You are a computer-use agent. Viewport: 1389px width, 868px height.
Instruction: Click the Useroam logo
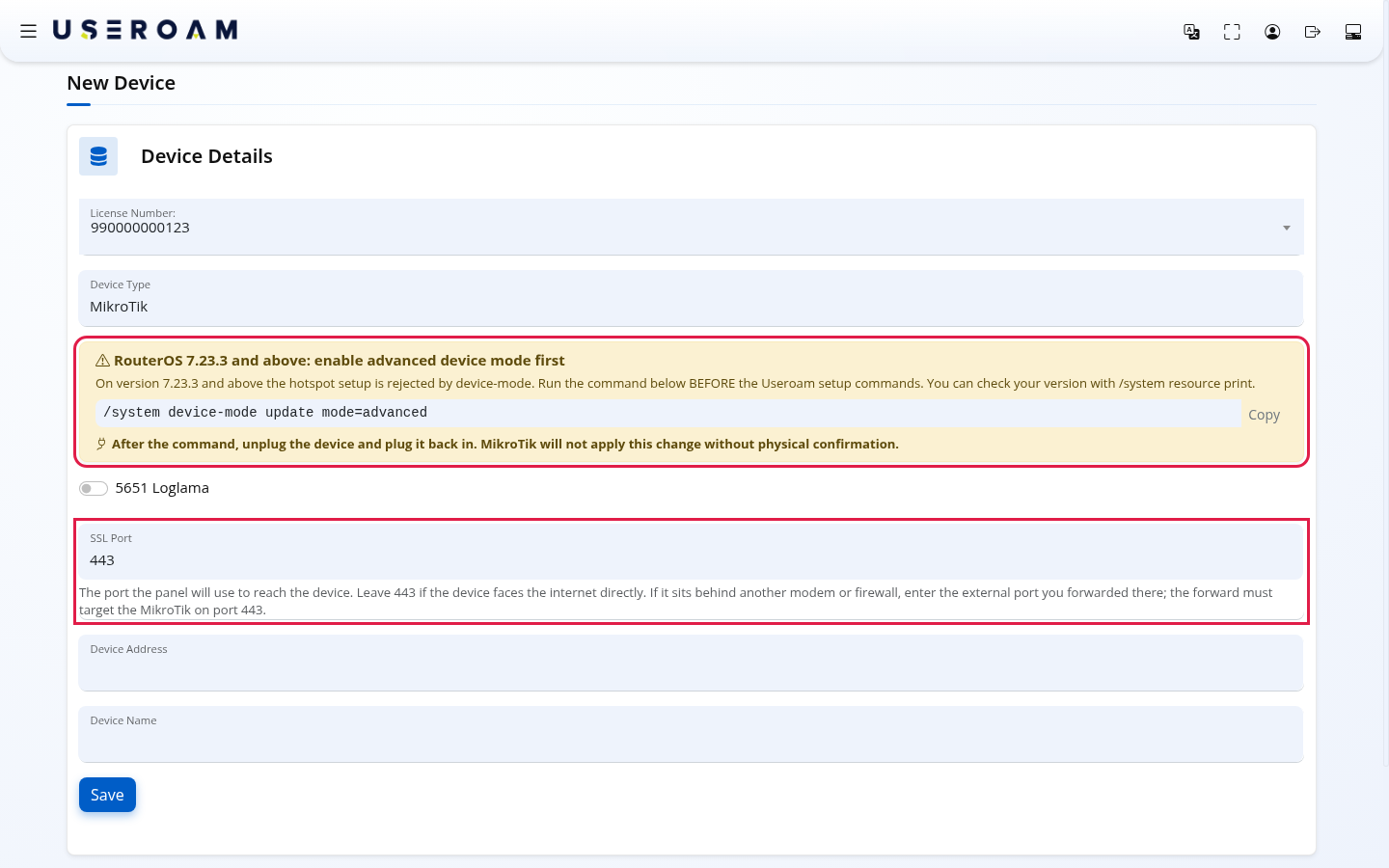146,31
